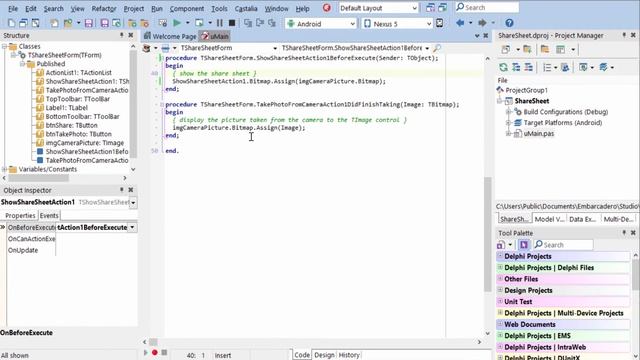The width and height of the screenshot is (640, 360).
Task: Open the Castalia menu
Action: (246, 9)
